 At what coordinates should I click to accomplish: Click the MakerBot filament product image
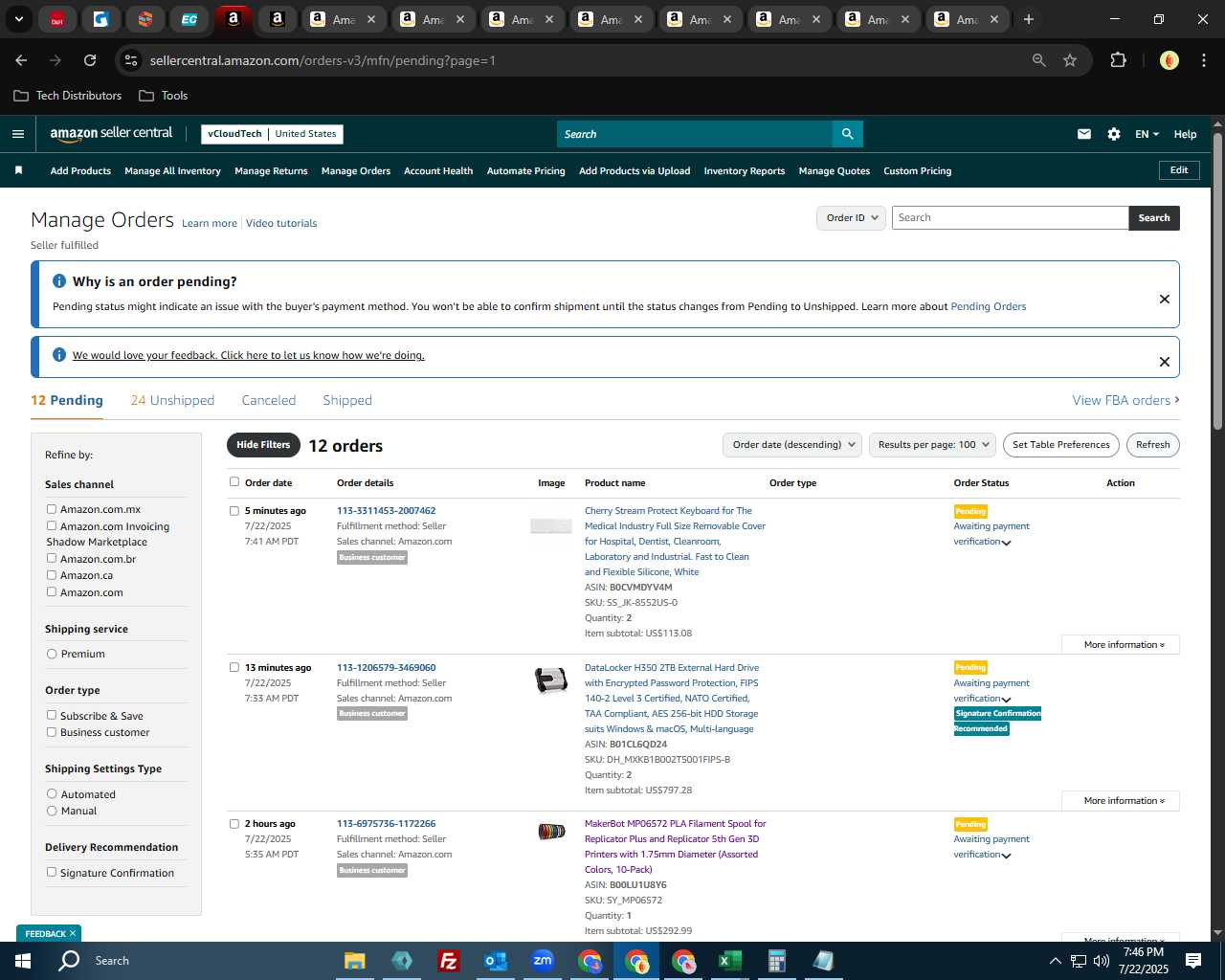pos(551,832)
